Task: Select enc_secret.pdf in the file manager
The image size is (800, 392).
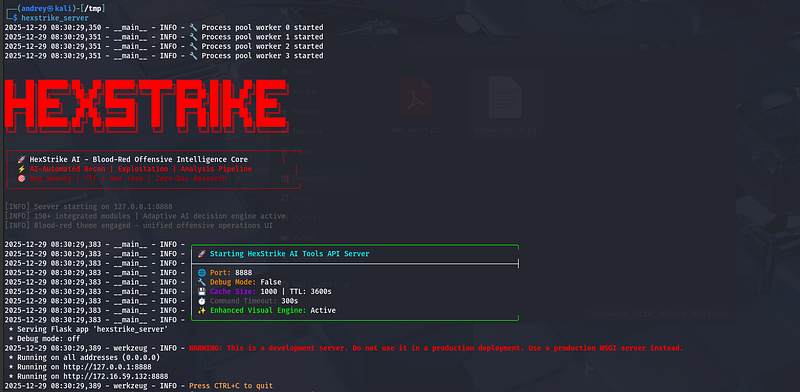Action: pyautogui.click(x=416, y=105)
